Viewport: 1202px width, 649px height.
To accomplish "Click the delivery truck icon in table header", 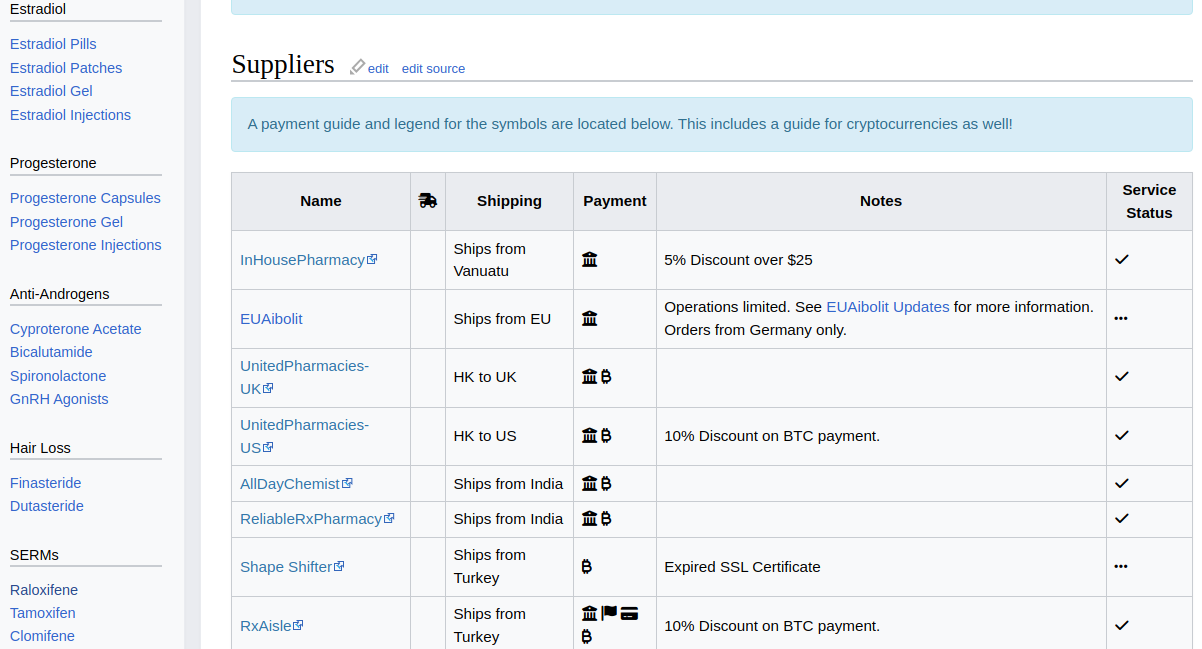I will pyautogui.click(x=428, y=201).
